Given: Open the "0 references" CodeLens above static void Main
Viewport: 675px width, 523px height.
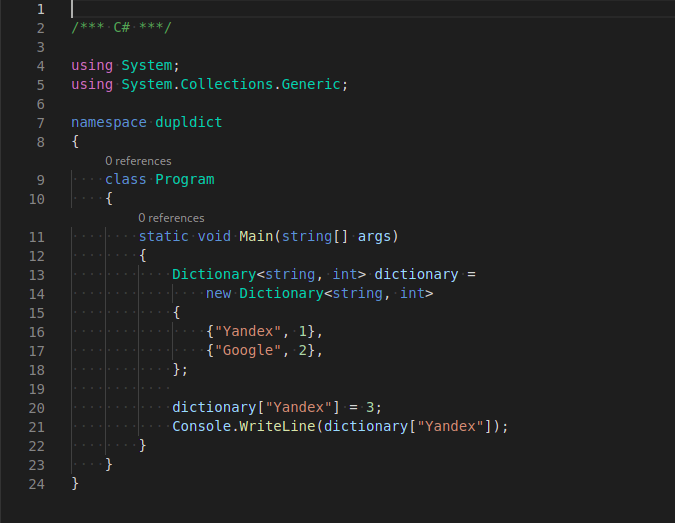Looking at the screenshot, I should [x=171, y=218].
